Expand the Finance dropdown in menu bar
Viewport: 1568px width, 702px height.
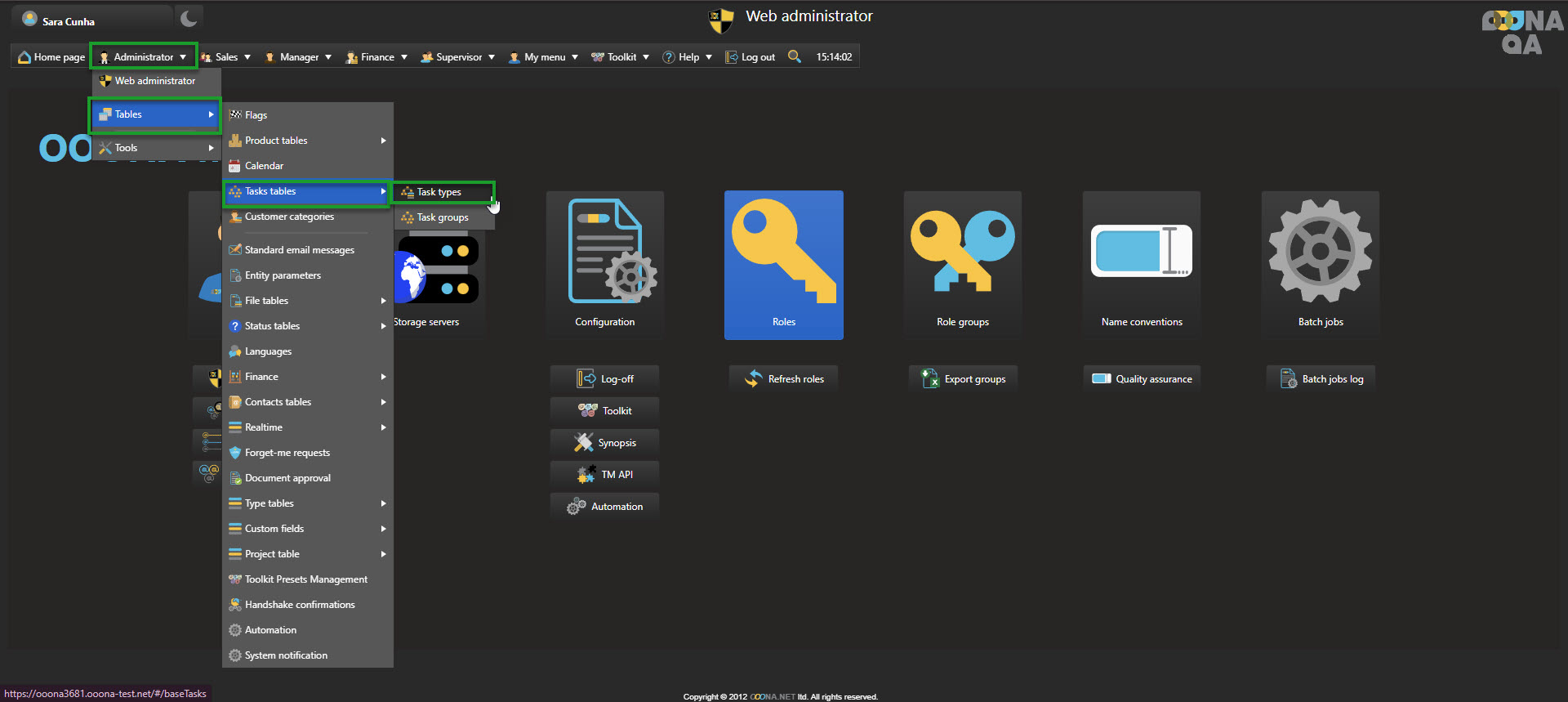pos(376,57)
